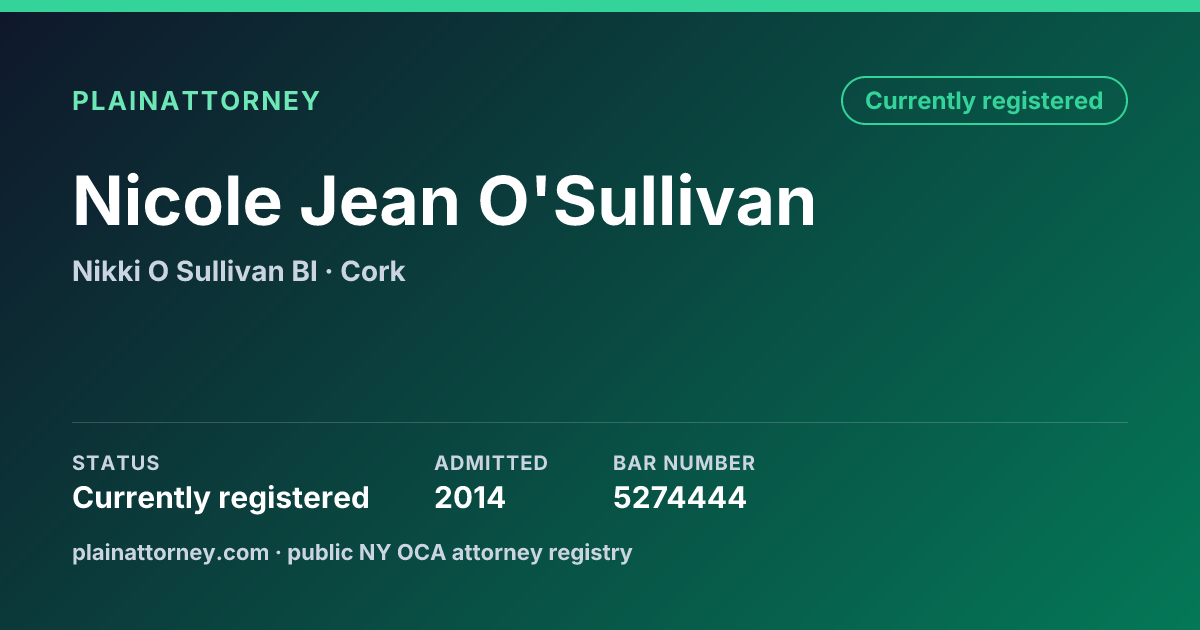Click the surname O'Sullivan in heading
Viewport: 1200px width, 630px height.
coord(647,201)
